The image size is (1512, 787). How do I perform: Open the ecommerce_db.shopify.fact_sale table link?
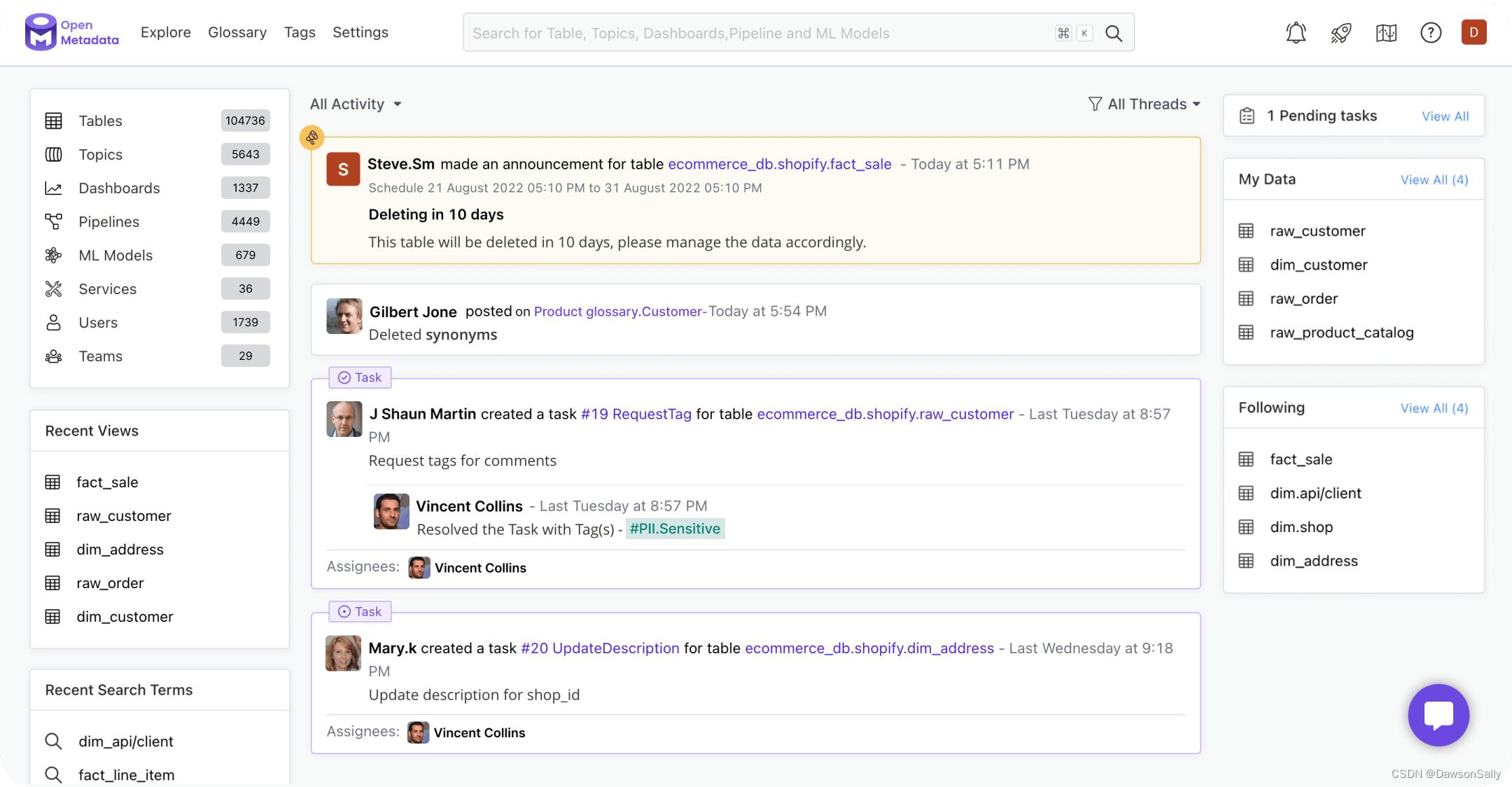[779, 164]
